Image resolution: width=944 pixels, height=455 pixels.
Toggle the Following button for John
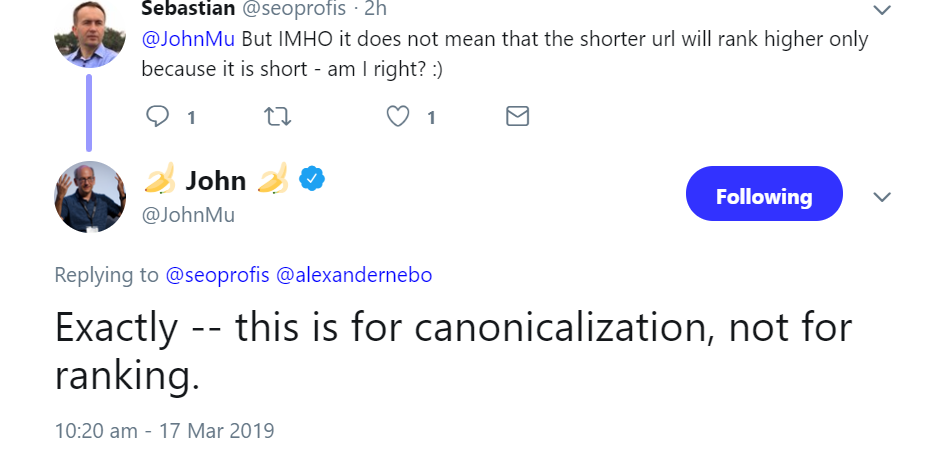(x=764, y=196)
